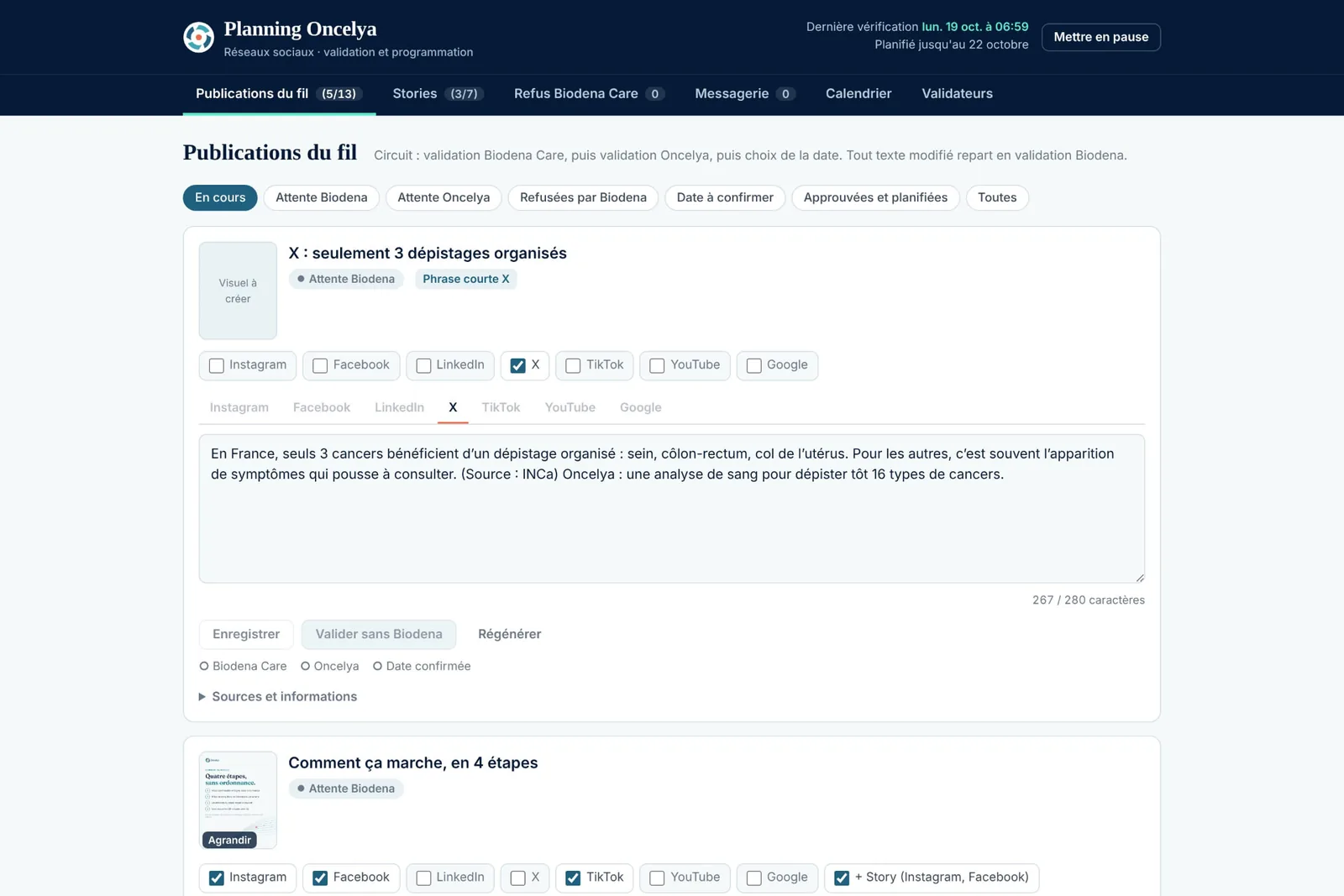Click the Enregistrer button
The height and width of the screenshot is (896, 1344).
point(246,634)
